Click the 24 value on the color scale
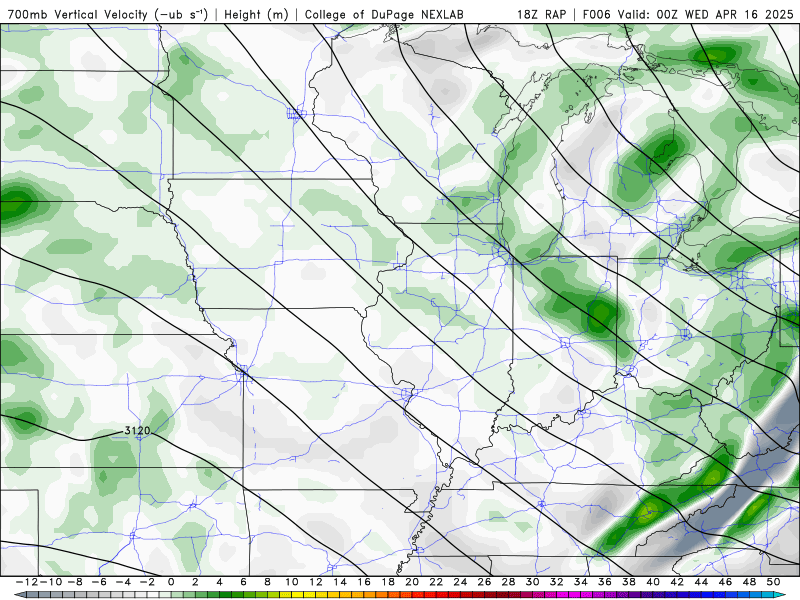800x600 pixels. click(460, 582)
